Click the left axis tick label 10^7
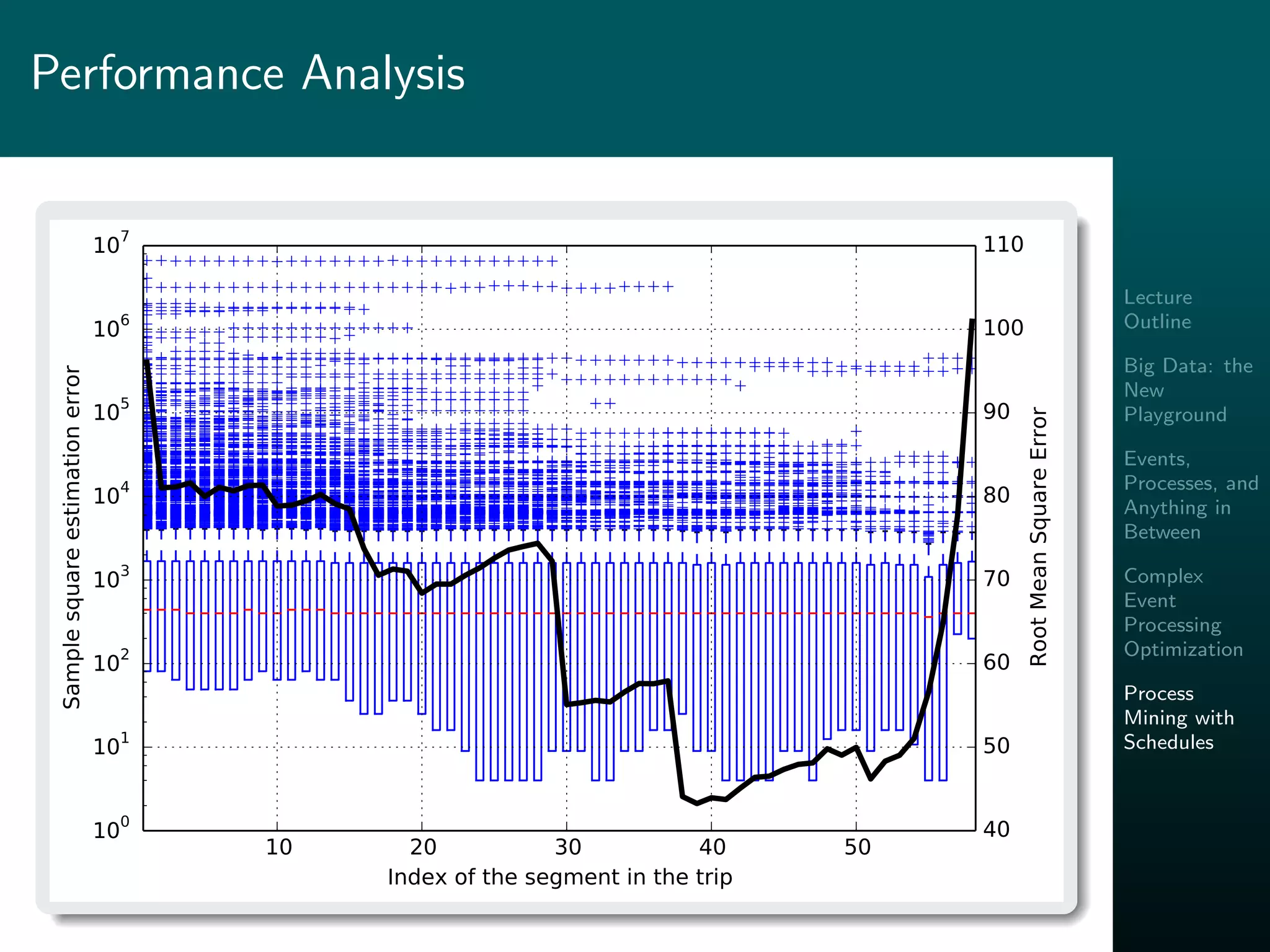This screenshot has width=1270, height=952. pos(111,244)
